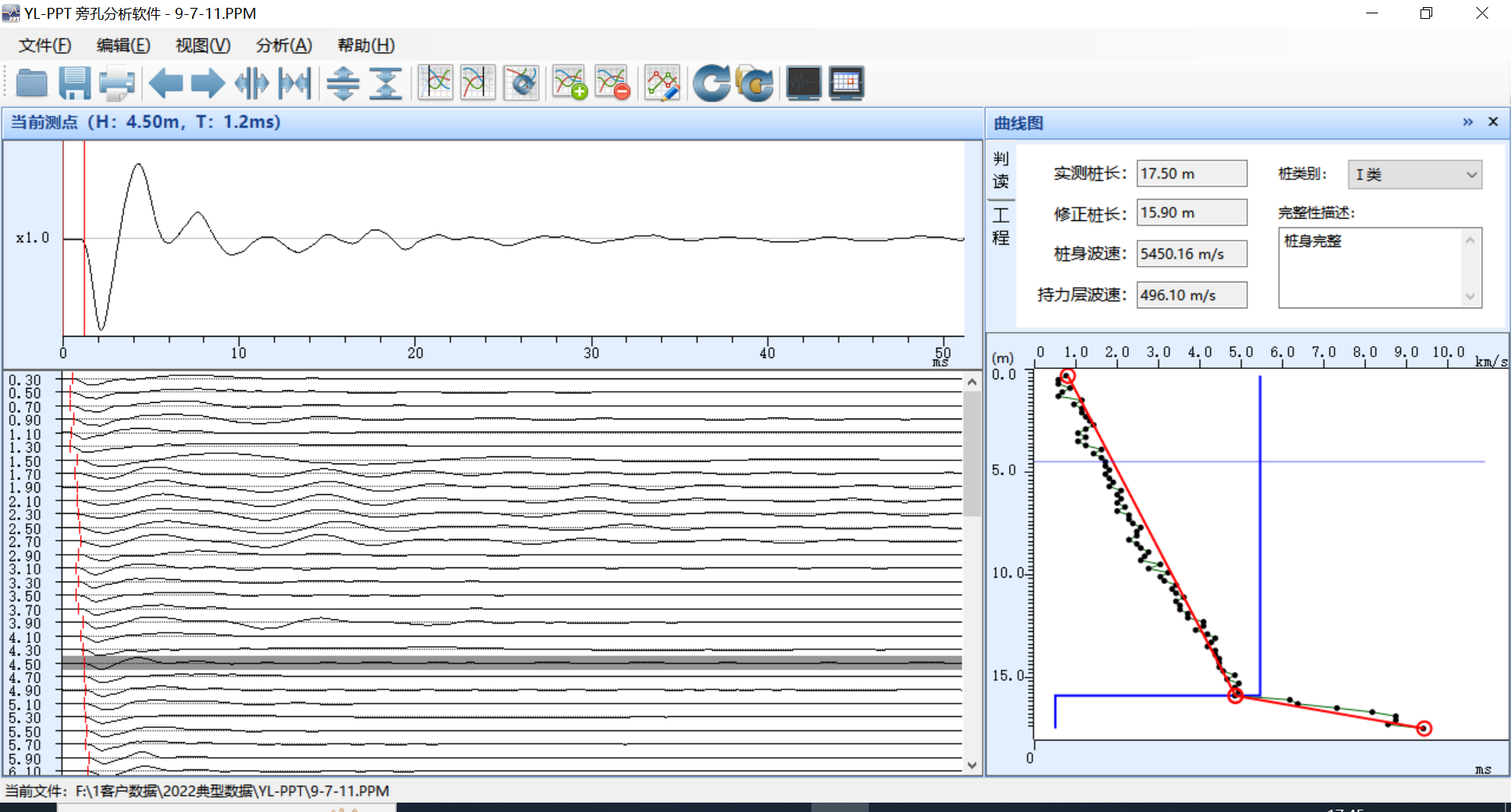The width and height of the screenshot is (1511, 812).
Task: Close the 曲线图 panel
Action: tap(1493, 122)
